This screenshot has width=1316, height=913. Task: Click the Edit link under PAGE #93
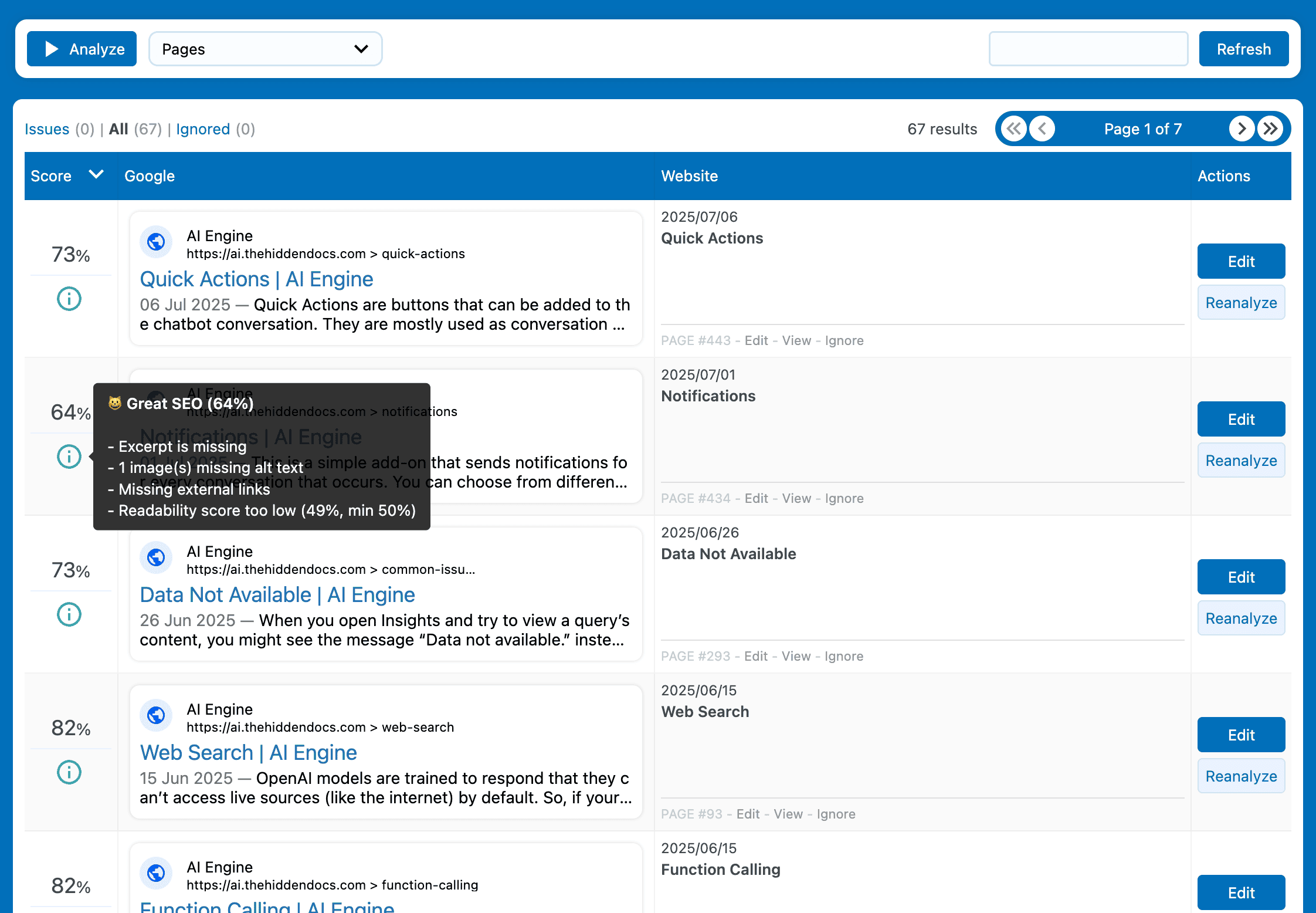pos(748,814)
